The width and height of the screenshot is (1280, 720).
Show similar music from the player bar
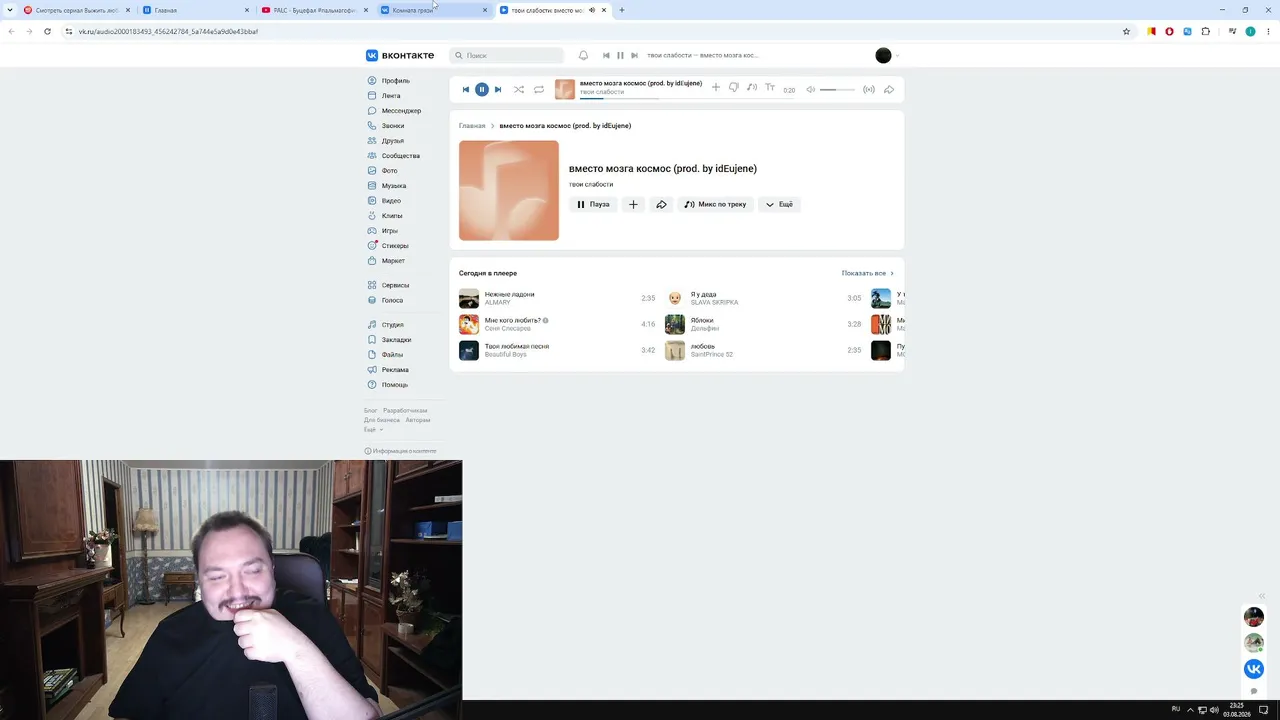(x=752, y=88)
